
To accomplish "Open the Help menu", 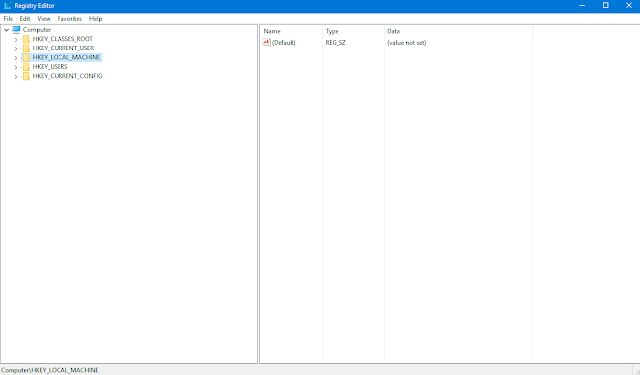I will pyautogui.click(x=96, y=19).
